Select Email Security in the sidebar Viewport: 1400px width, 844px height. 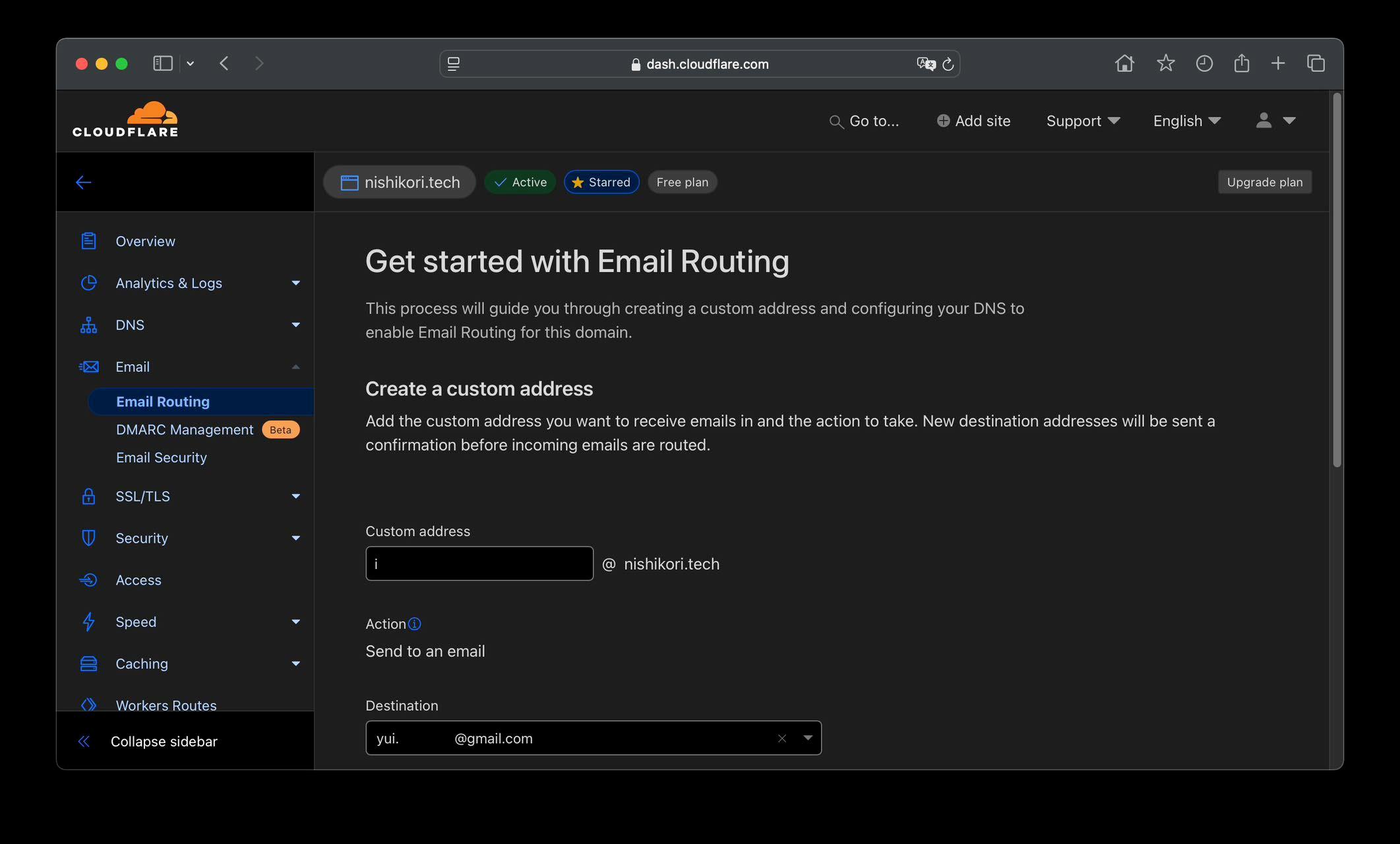click(162, 458)
